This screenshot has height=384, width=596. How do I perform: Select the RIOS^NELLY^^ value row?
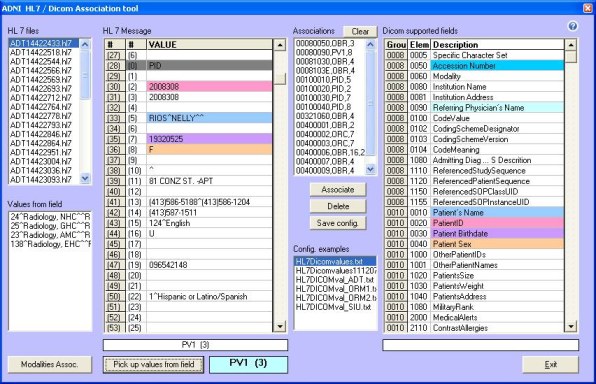point(189,118)
